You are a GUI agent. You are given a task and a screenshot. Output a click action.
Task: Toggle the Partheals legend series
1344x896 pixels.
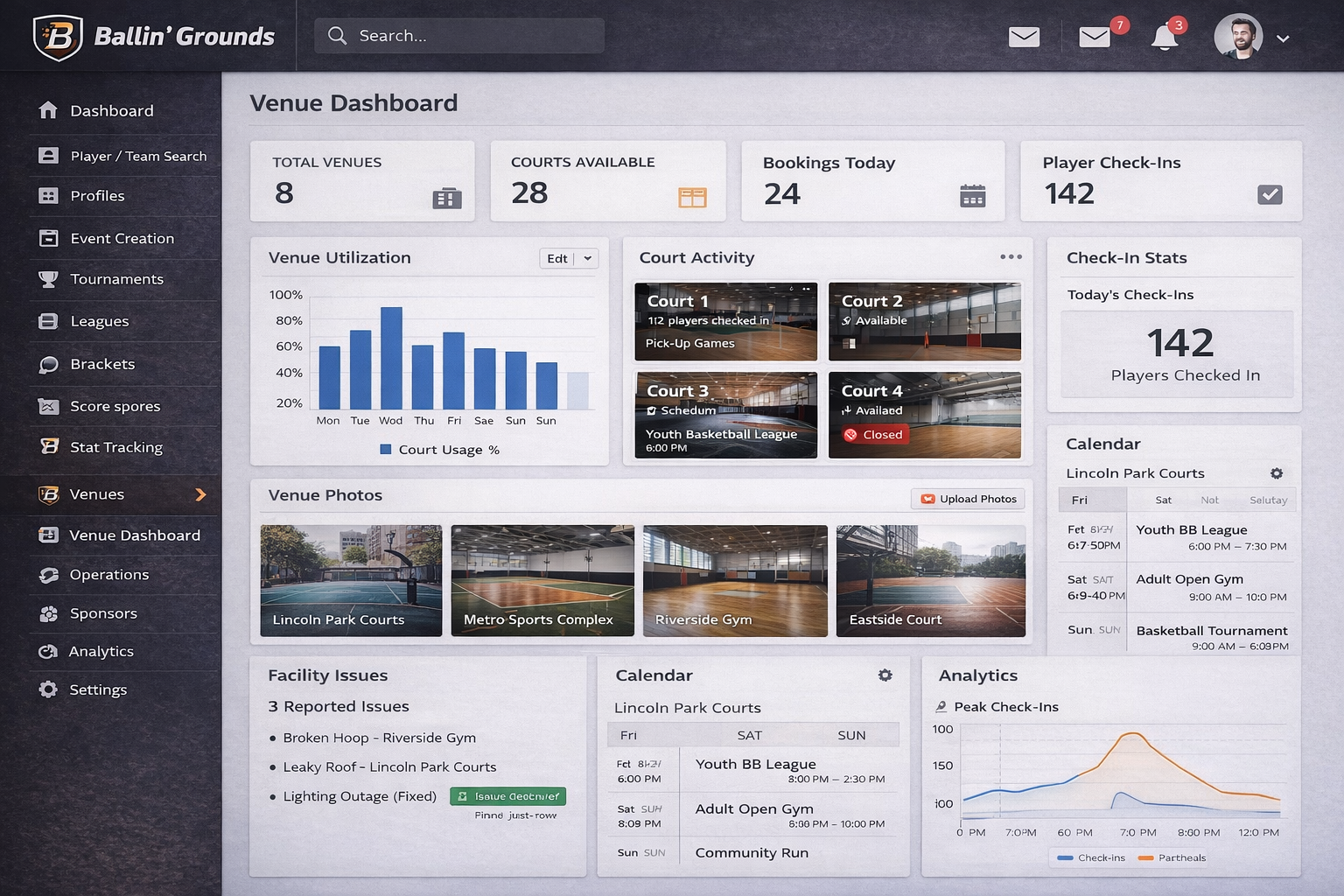point(1172,857)
